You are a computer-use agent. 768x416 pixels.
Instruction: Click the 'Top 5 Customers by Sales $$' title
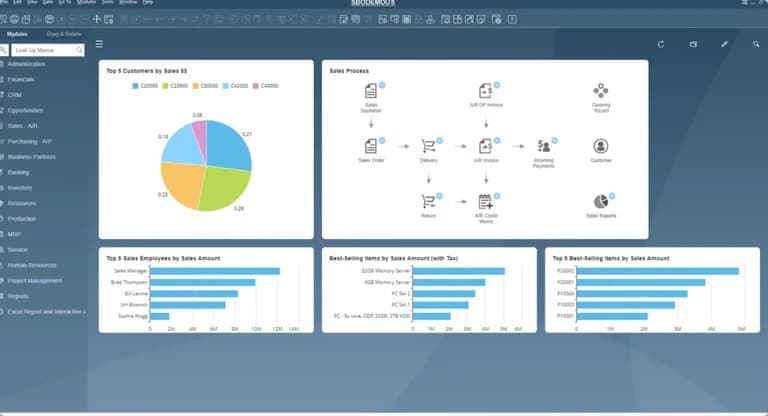coord(146,71)
